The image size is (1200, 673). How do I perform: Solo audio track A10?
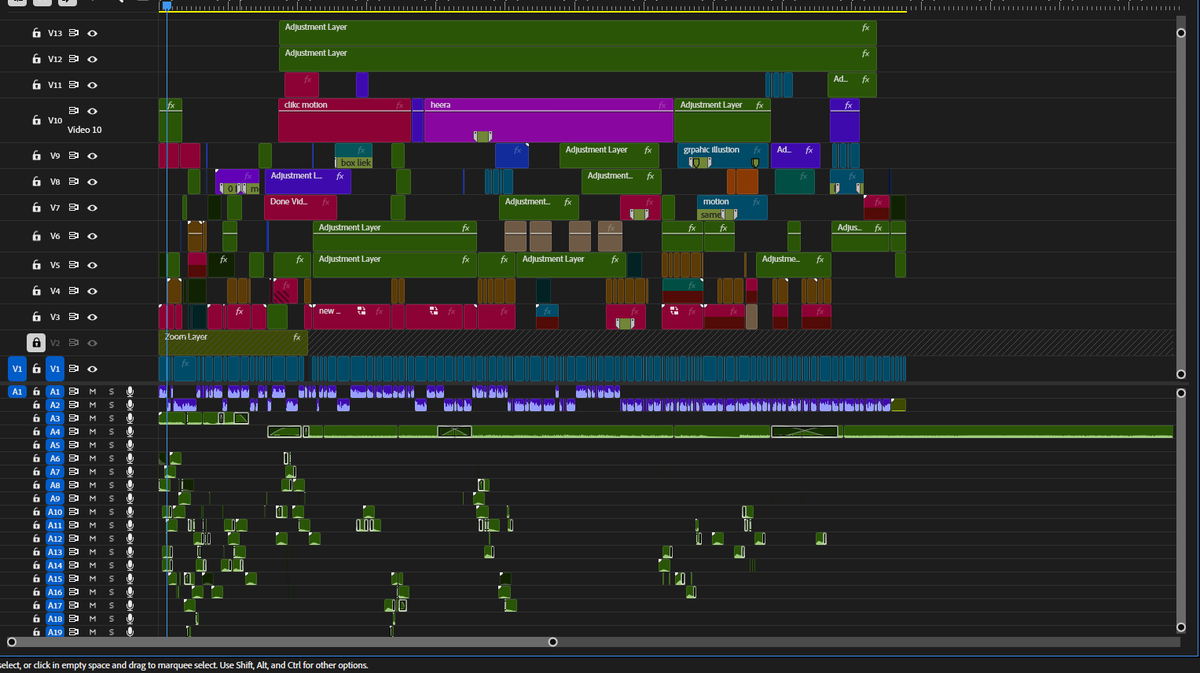111,512
